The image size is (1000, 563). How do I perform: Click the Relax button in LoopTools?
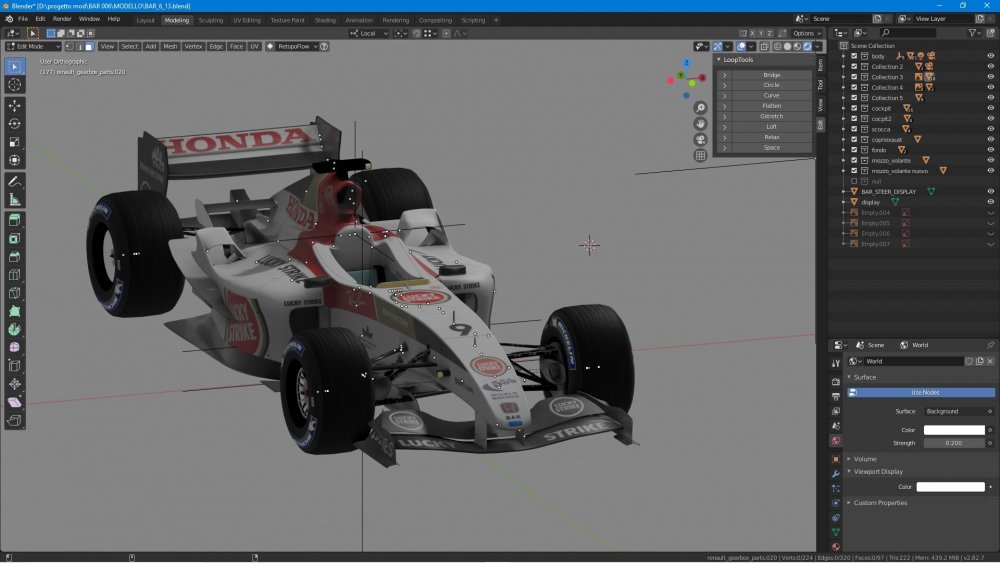(771, 137)
